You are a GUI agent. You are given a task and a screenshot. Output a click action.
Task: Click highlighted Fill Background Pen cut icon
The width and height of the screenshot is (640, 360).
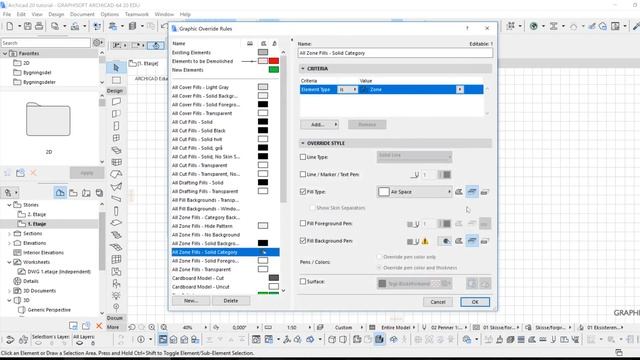(472, 241)
